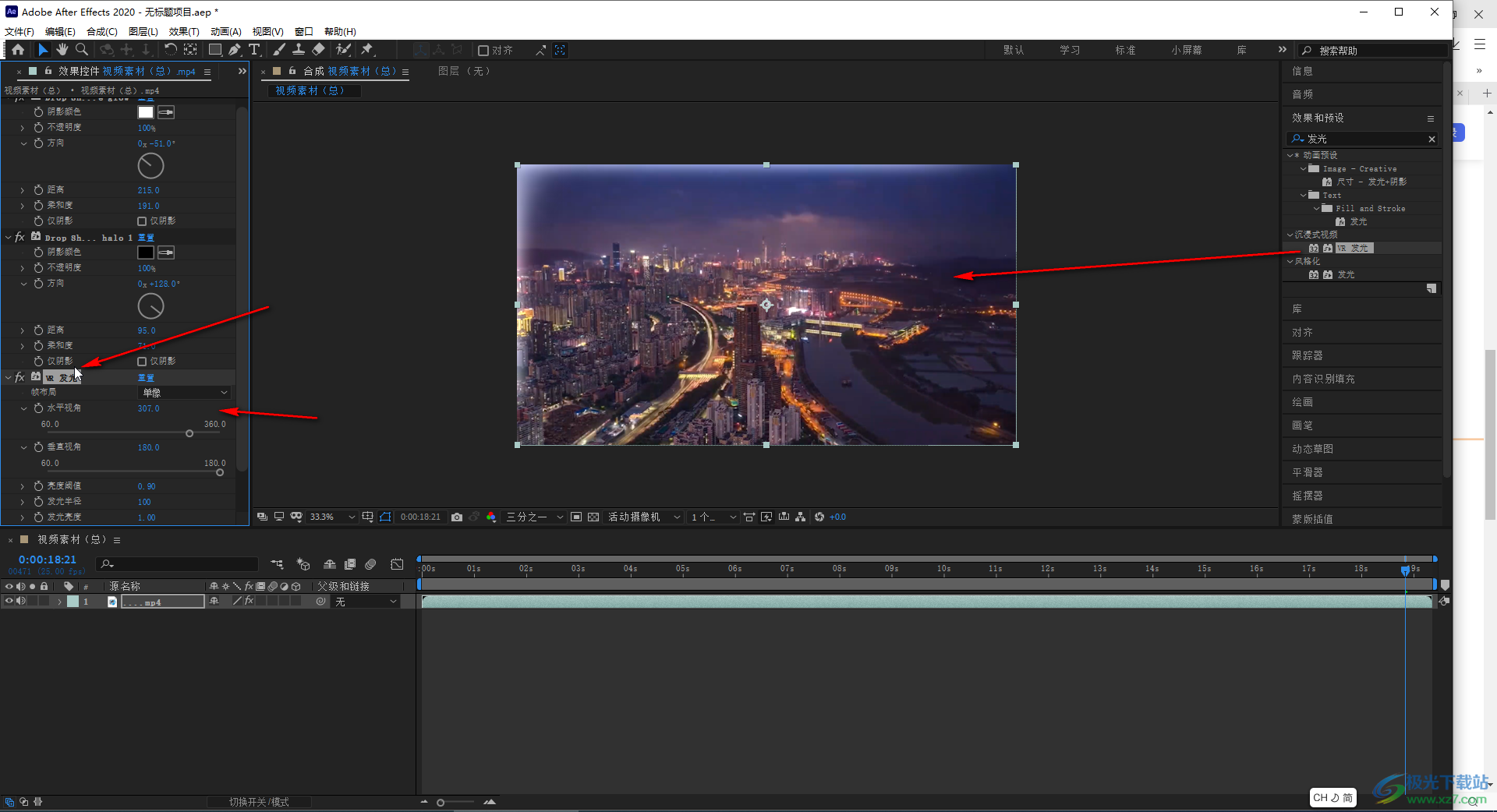Image resolution: width=1497 pixels, height=812 pixels.
Task: Enable 仅阴影 checkbox under Drop Sh... halo 1
Action: tap(142, 362)
